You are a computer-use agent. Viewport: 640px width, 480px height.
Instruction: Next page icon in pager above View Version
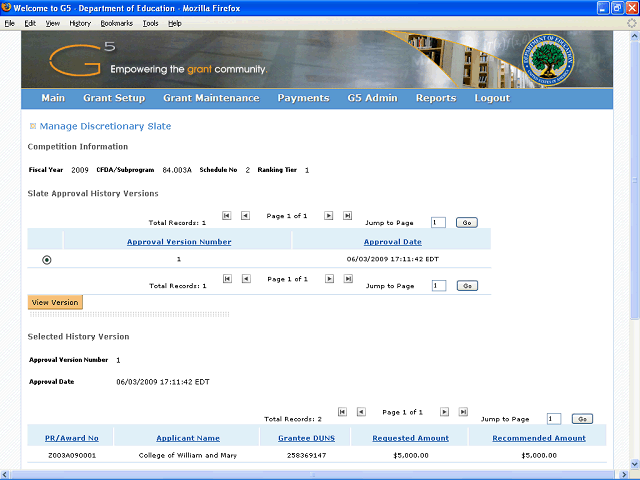[x=329, y=279]
